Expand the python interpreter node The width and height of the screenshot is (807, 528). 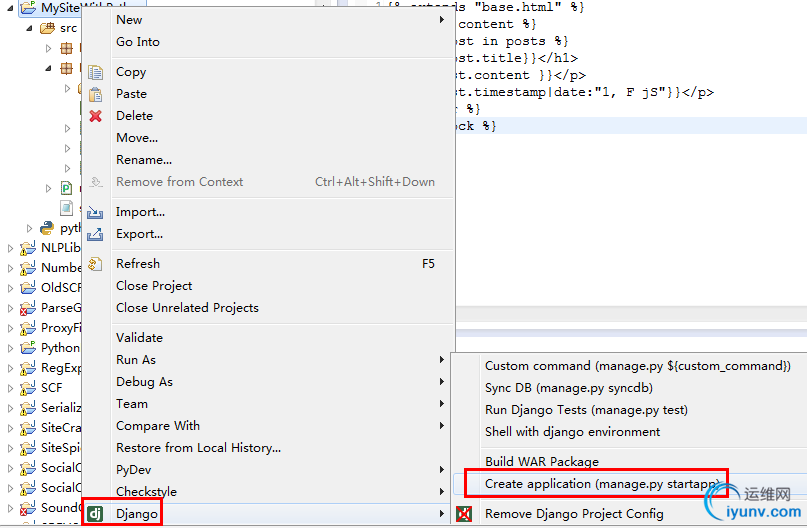[29, 228]
